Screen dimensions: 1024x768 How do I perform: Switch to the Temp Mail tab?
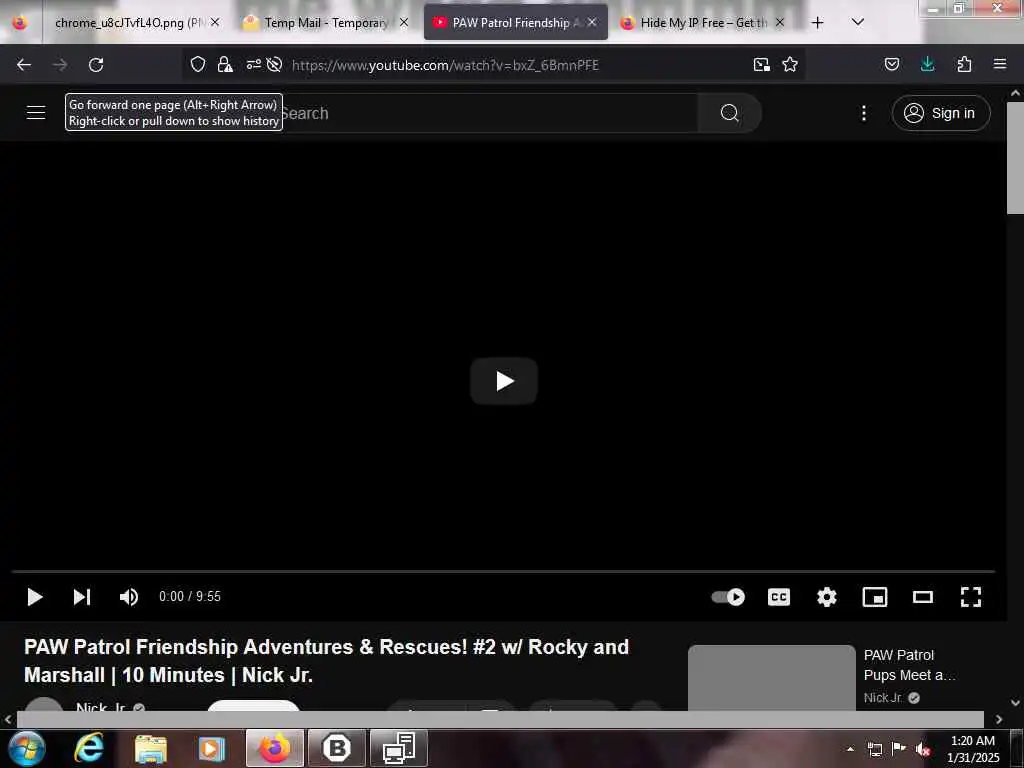click(325, 23)
